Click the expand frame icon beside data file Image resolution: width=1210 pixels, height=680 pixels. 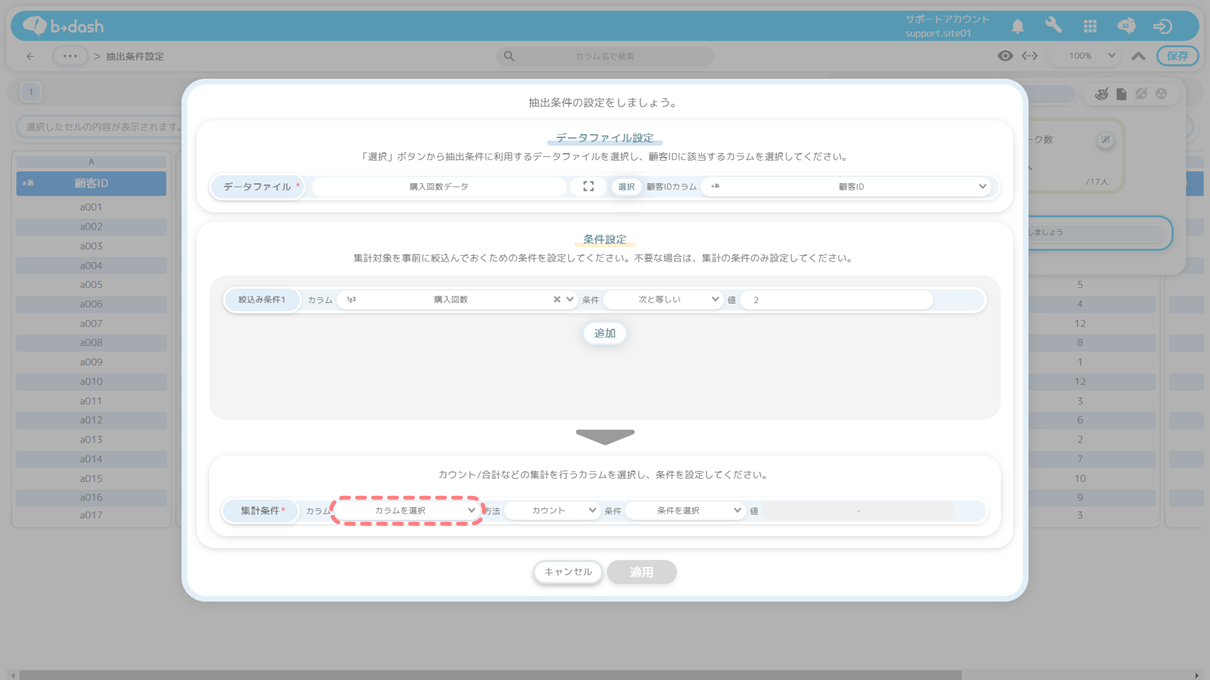pos(588,187)
